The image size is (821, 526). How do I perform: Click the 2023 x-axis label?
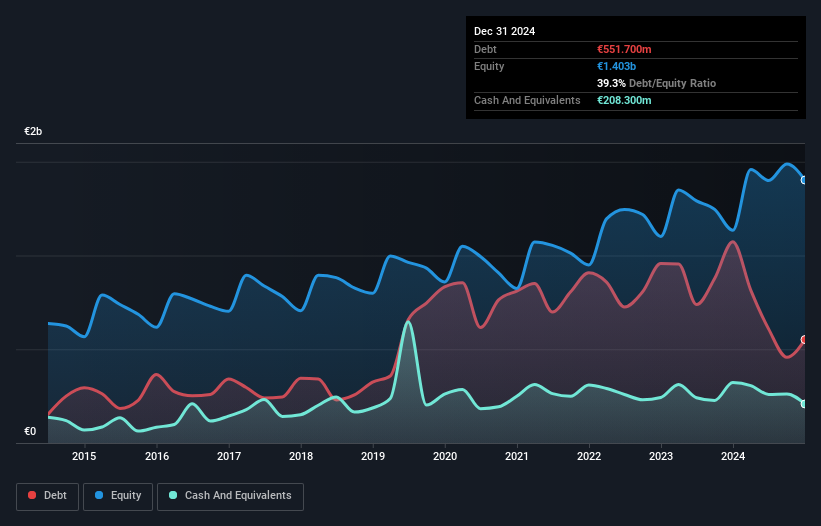click(x=661, y=456)
